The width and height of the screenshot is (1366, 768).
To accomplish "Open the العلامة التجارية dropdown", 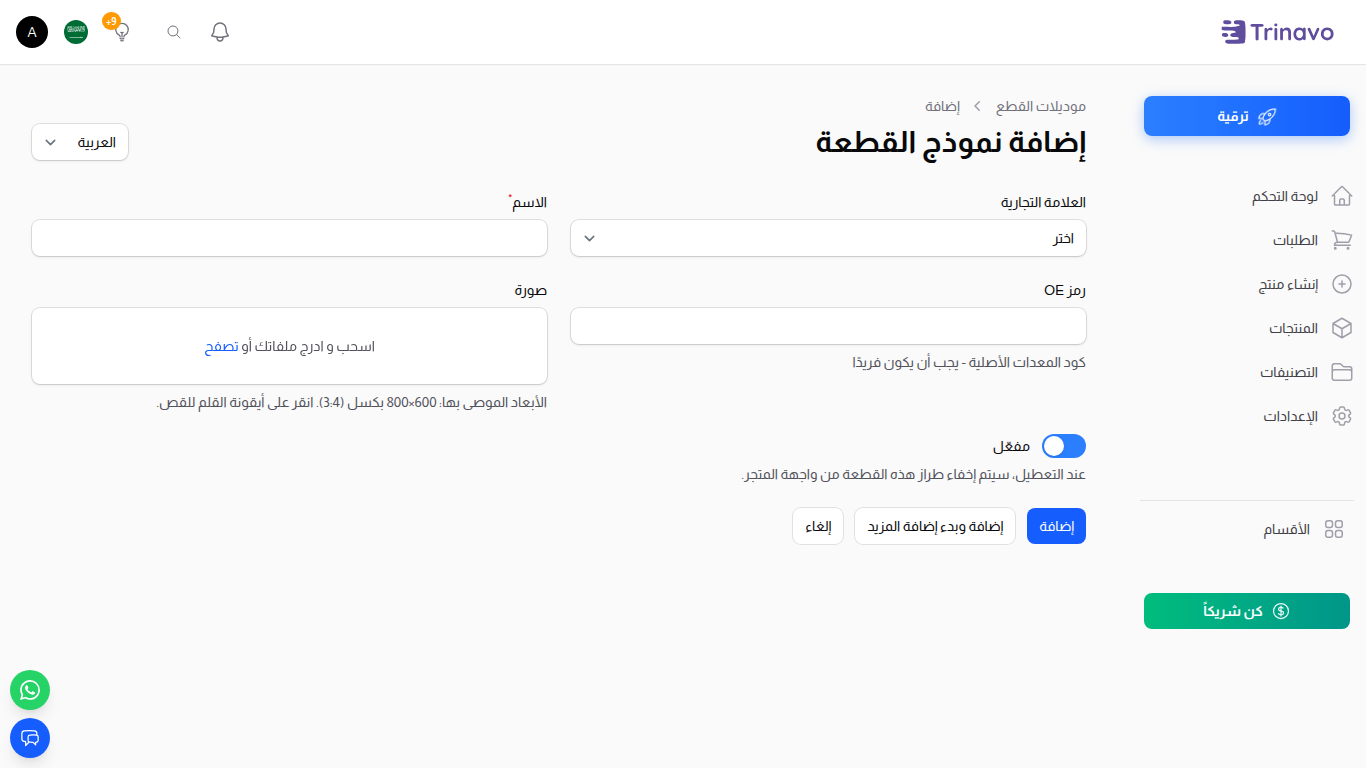I will tap(828, 238).
